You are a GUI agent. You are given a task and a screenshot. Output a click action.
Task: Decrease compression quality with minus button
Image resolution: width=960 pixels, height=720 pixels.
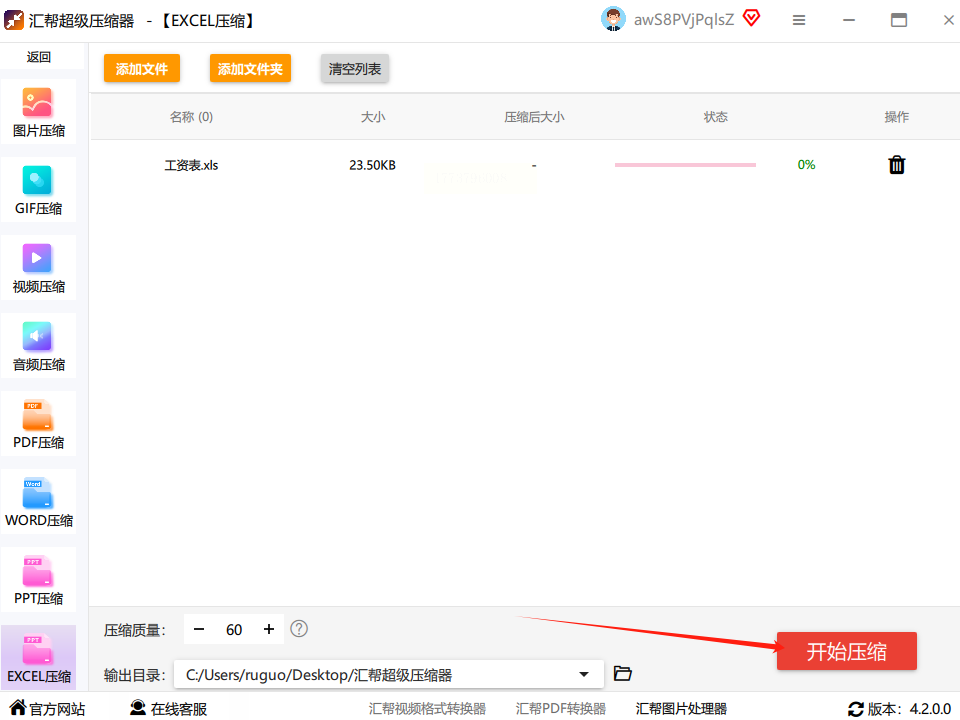(x=199, y=629)
